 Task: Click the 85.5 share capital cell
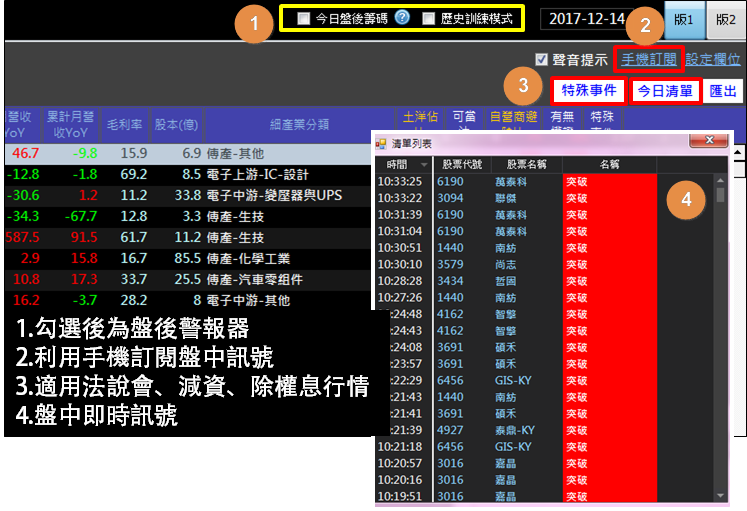click(x=187, y=258)
